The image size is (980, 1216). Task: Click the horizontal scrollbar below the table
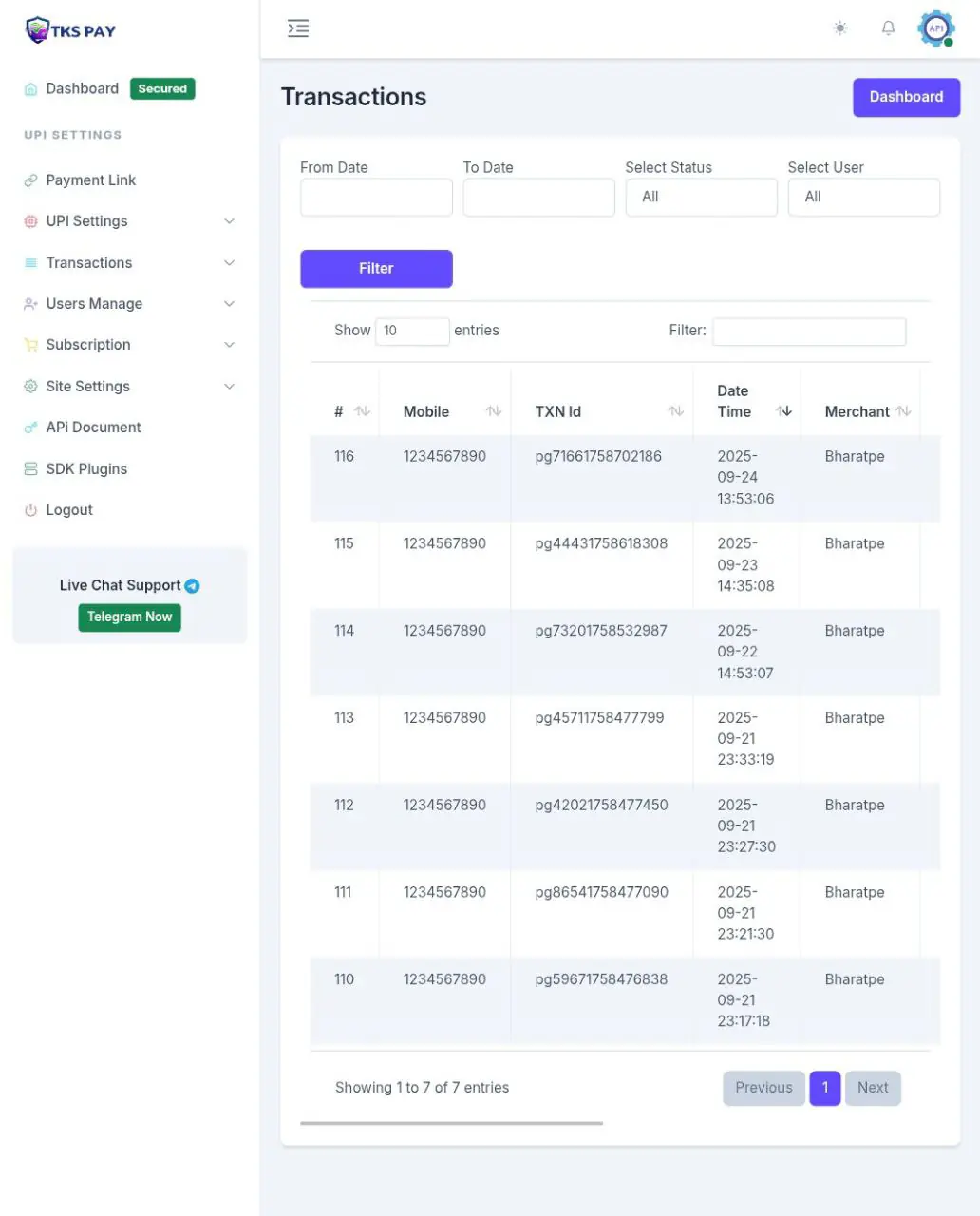[x=451, y=1123]
